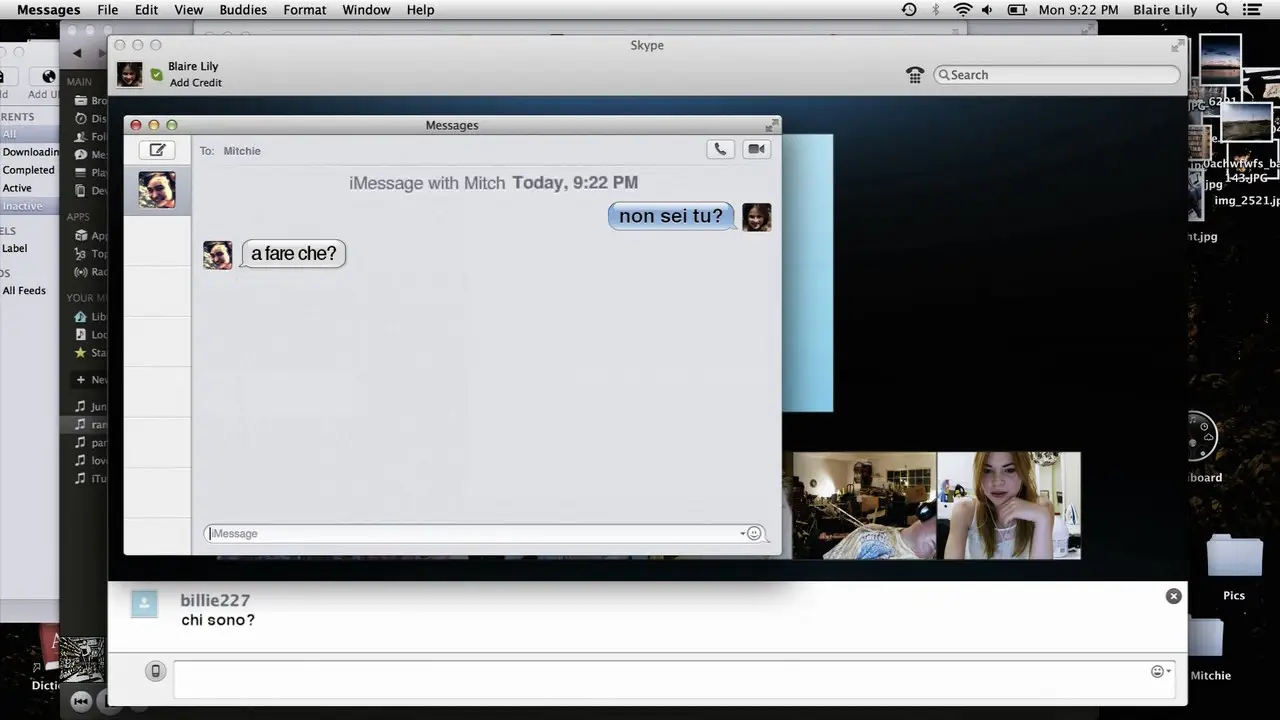Open the Messages application menu
1280x720 pixels.
tap(48, 10)
